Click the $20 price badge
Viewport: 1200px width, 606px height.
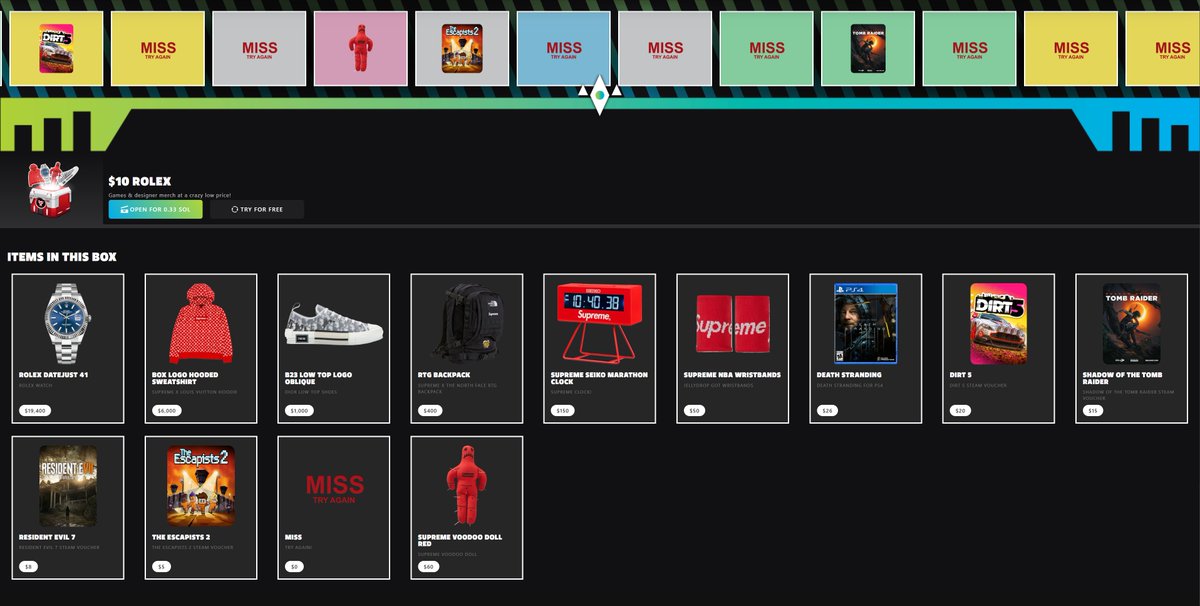click(962, 411)
